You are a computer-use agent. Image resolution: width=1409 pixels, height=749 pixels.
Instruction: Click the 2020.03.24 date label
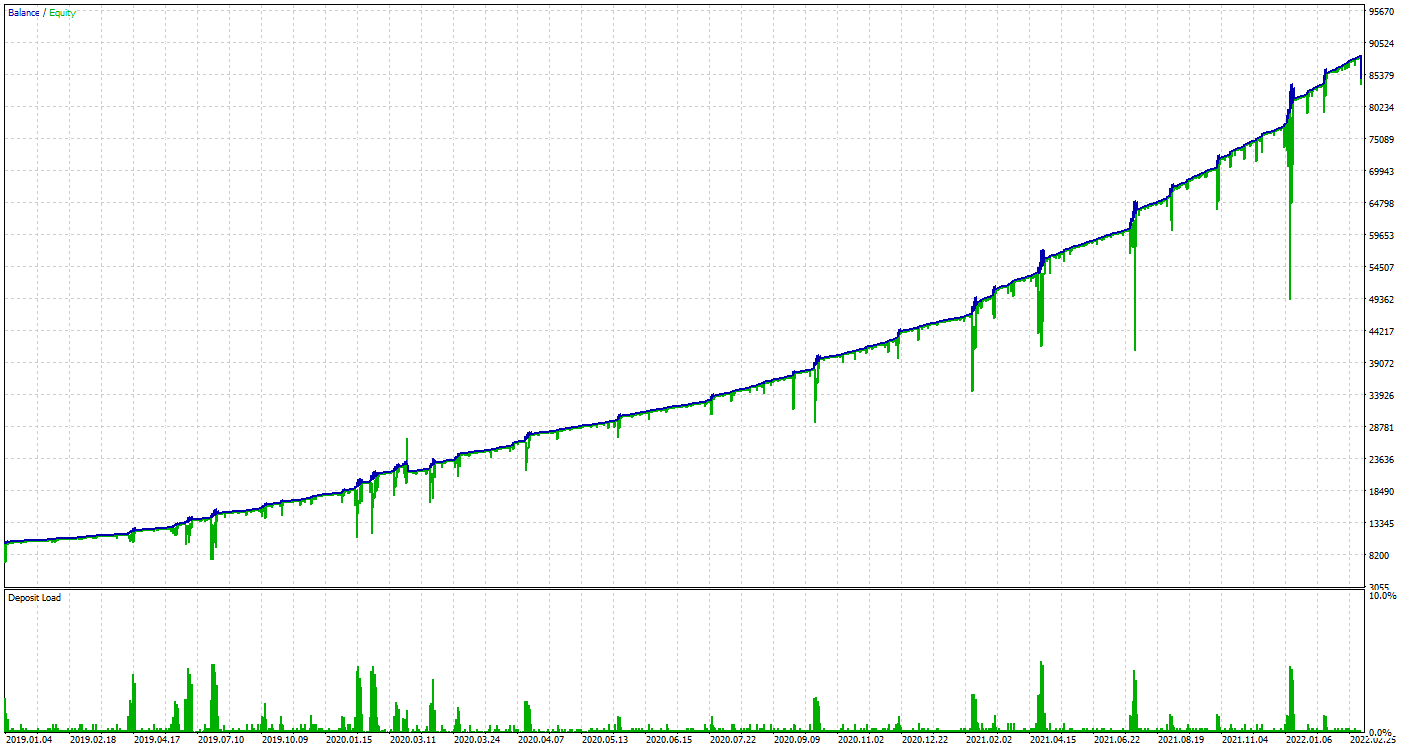478,741
